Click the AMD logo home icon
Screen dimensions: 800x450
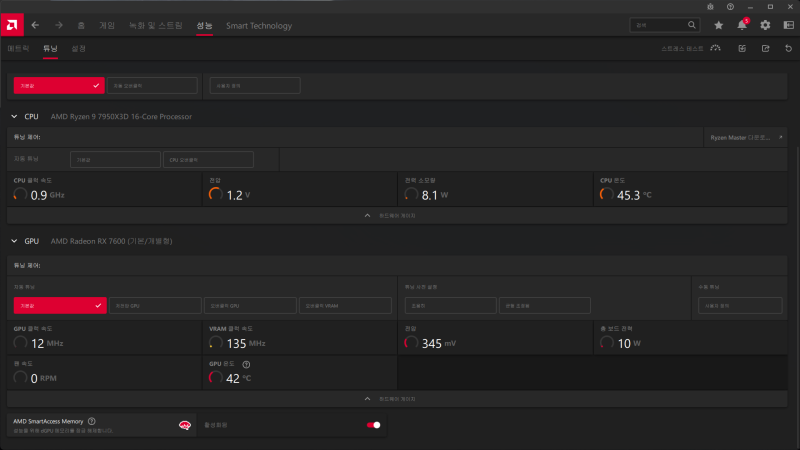pos(12,25)
